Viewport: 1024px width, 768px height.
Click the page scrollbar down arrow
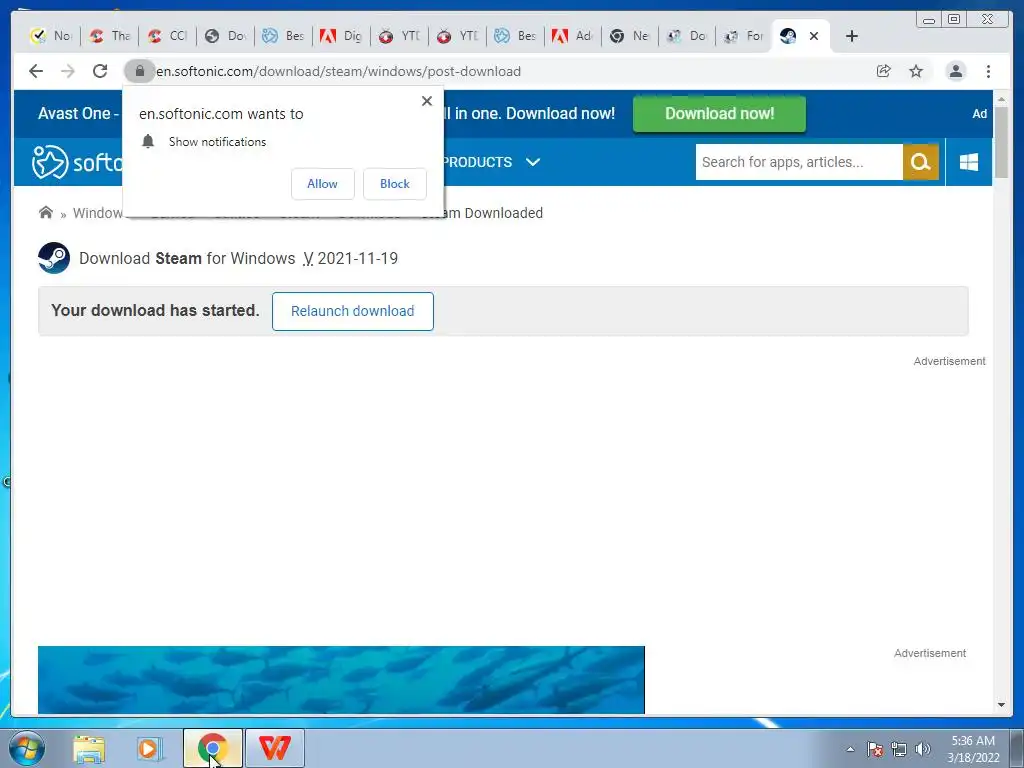coord(1002,705)
